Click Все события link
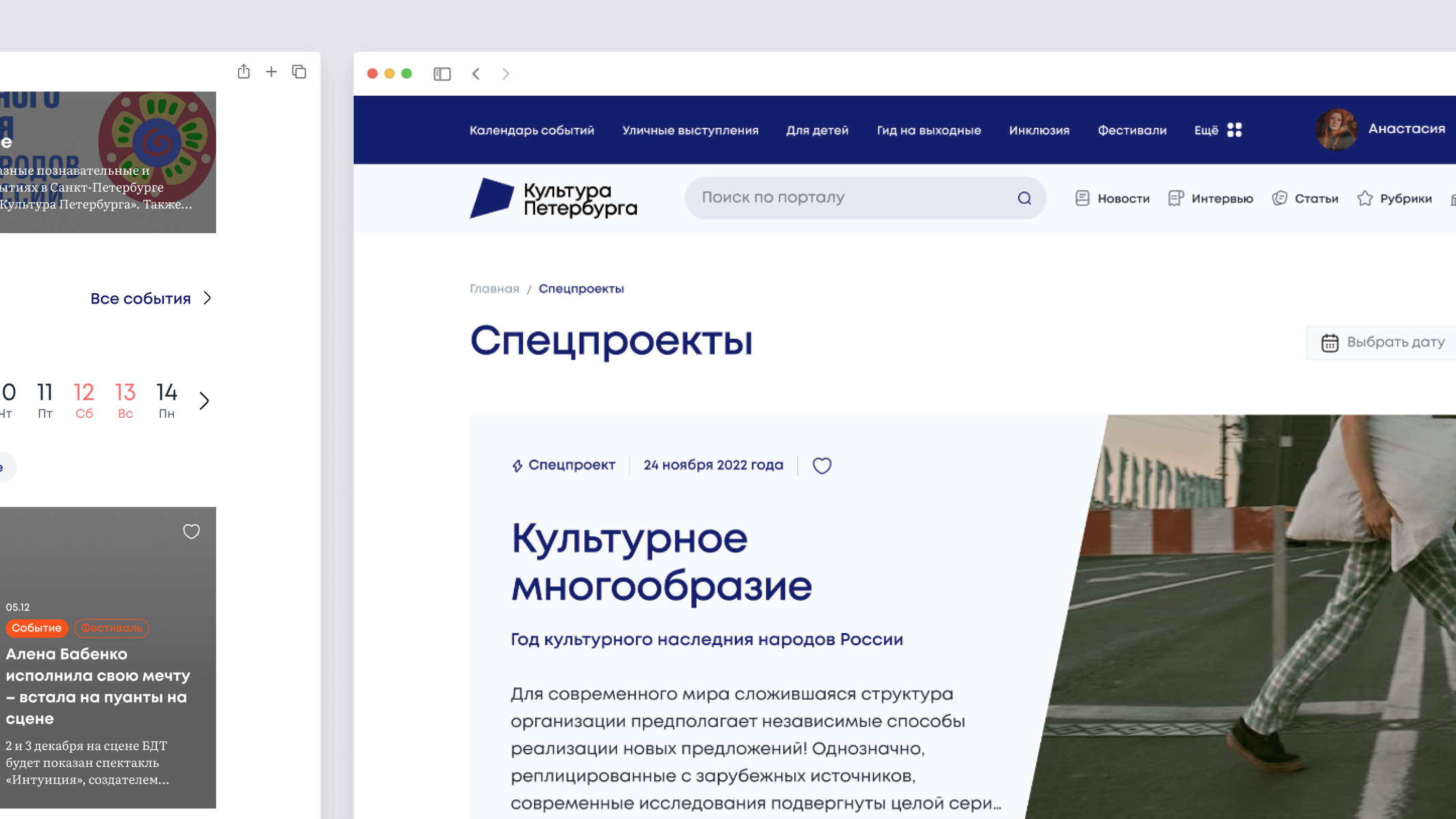Screen dimensions: 1456x819 pos(141,298)
